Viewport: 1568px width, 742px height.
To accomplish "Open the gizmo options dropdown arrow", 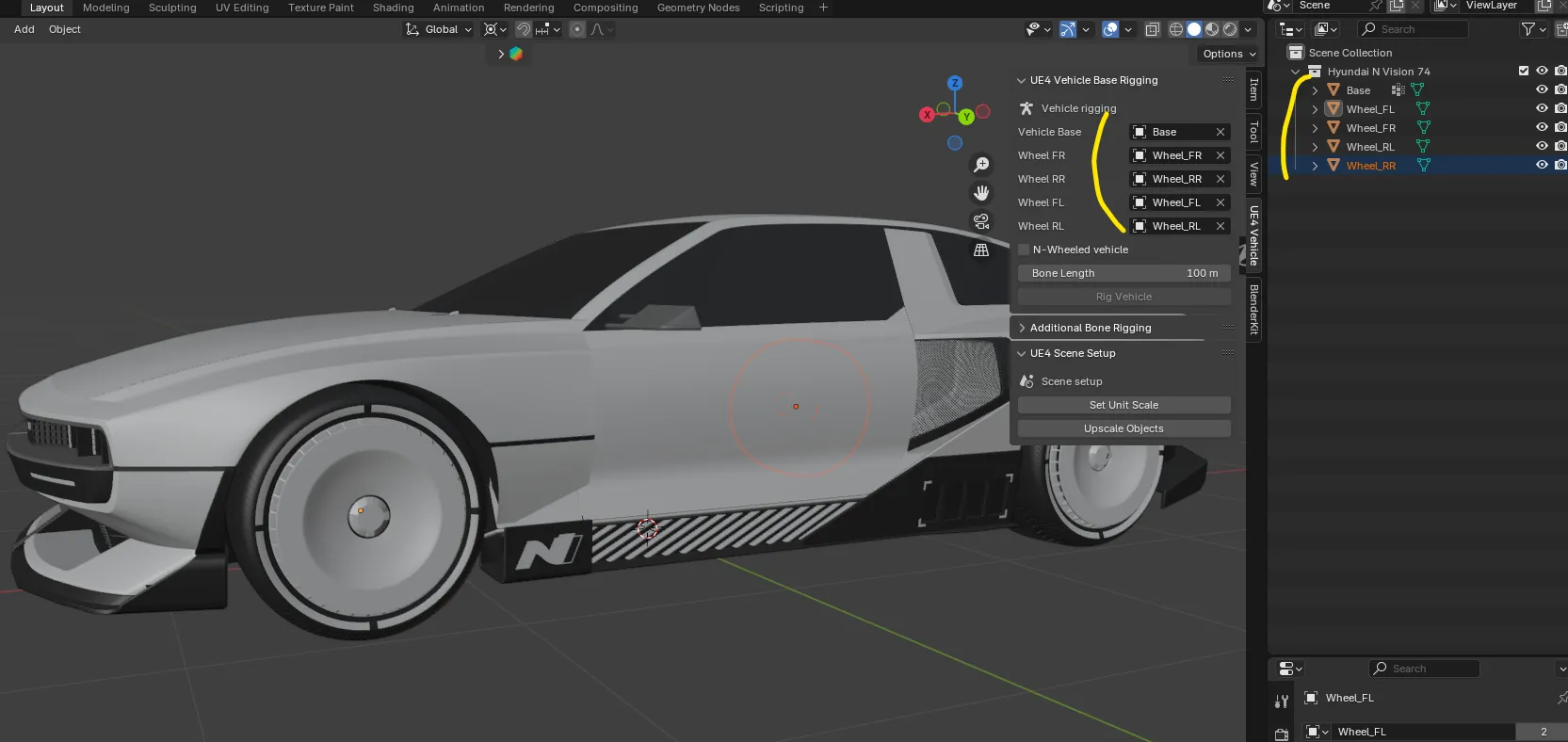I will tap(1086, 29).
